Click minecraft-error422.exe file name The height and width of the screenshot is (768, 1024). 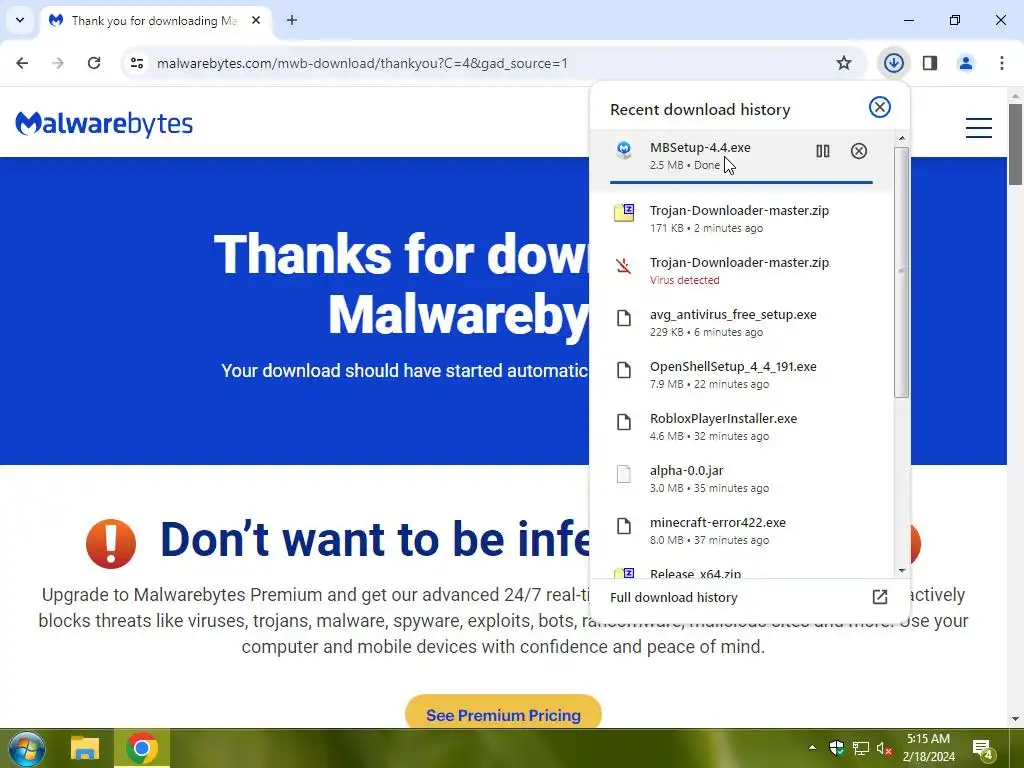click(718, 522)
